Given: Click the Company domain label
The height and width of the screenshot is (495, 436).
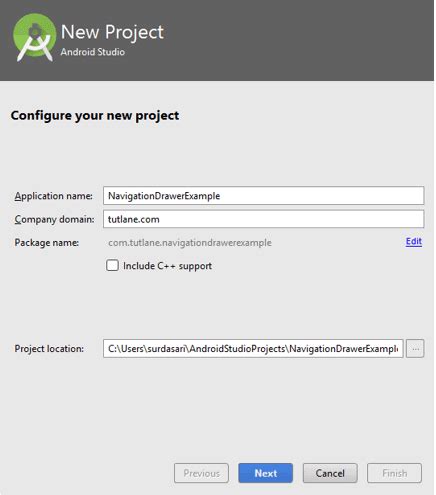Looking at the screenshot, I should click(x=54, y=219).
